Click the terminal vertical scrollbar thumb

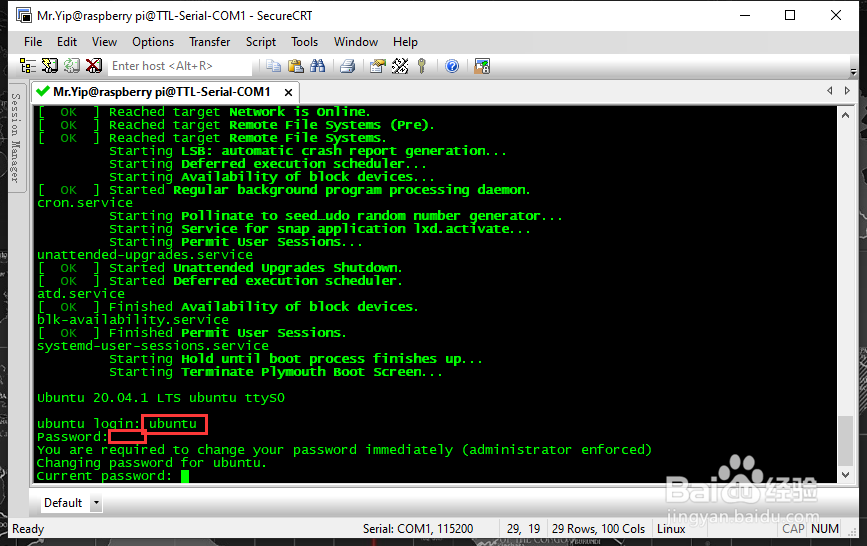(845, 441)
